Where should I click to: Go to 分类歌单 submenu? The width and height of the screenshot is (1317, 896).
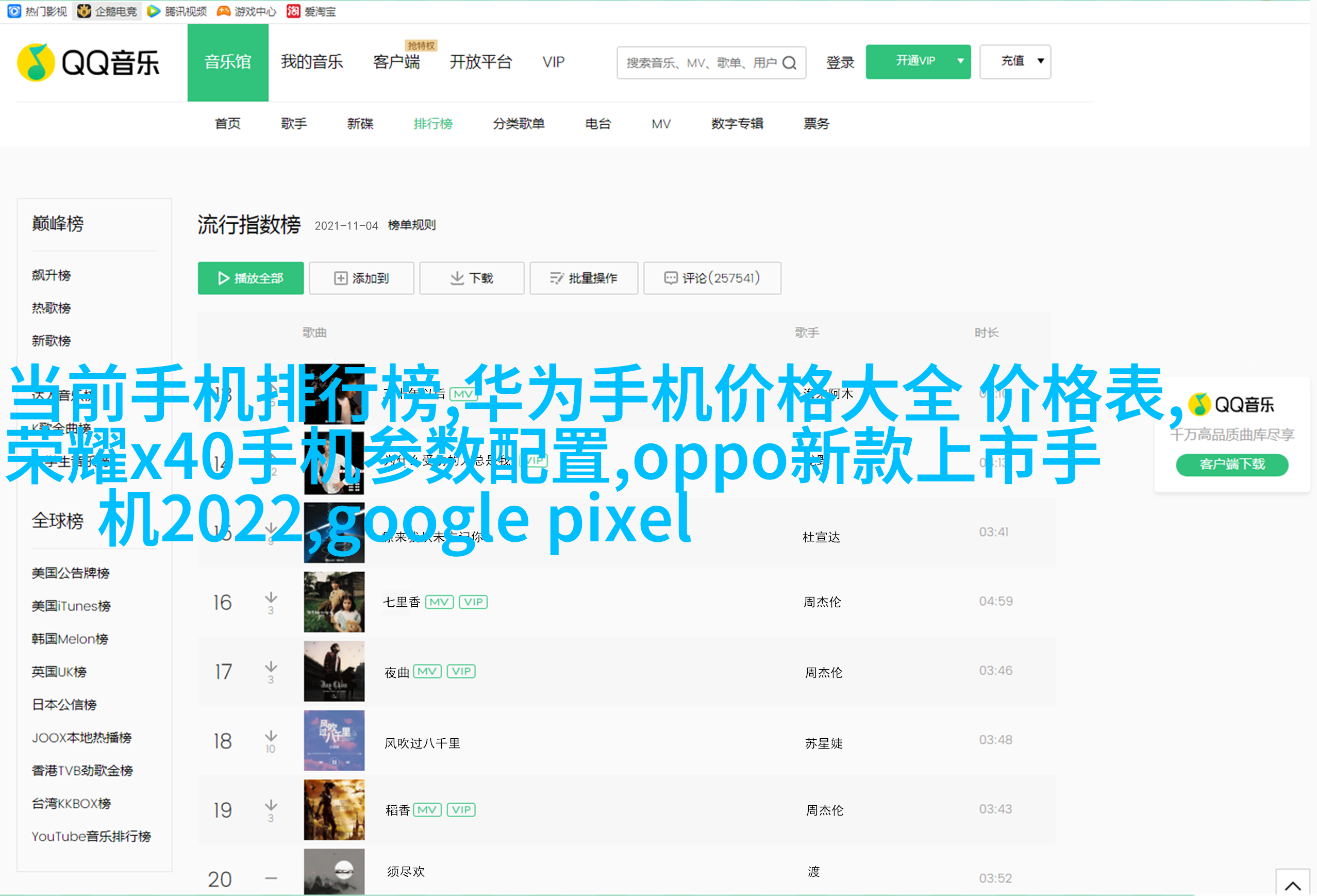click(x=519, y=124)
